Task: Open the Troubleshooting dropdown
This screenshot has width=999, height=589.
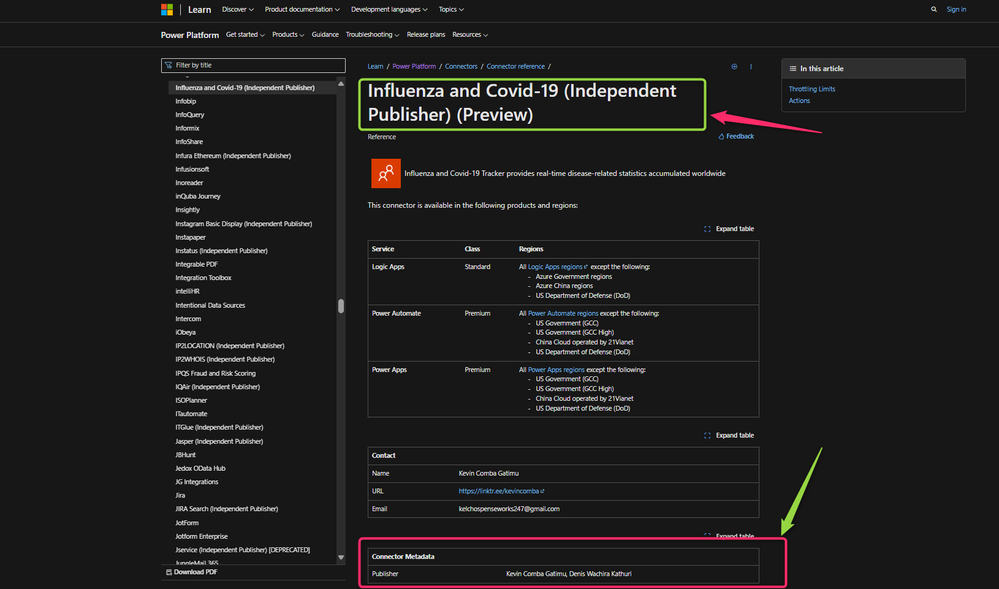Action: [x=372, y=35]
